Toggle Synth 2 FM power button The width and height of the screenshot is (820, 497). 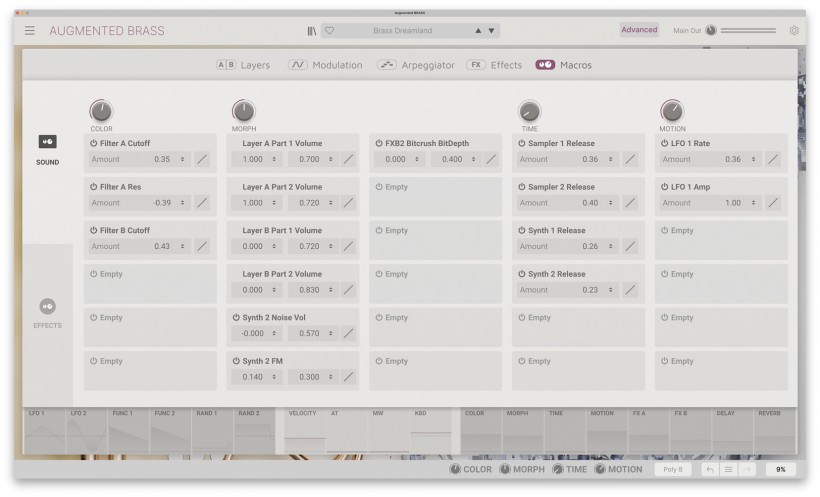click(236, 361)
